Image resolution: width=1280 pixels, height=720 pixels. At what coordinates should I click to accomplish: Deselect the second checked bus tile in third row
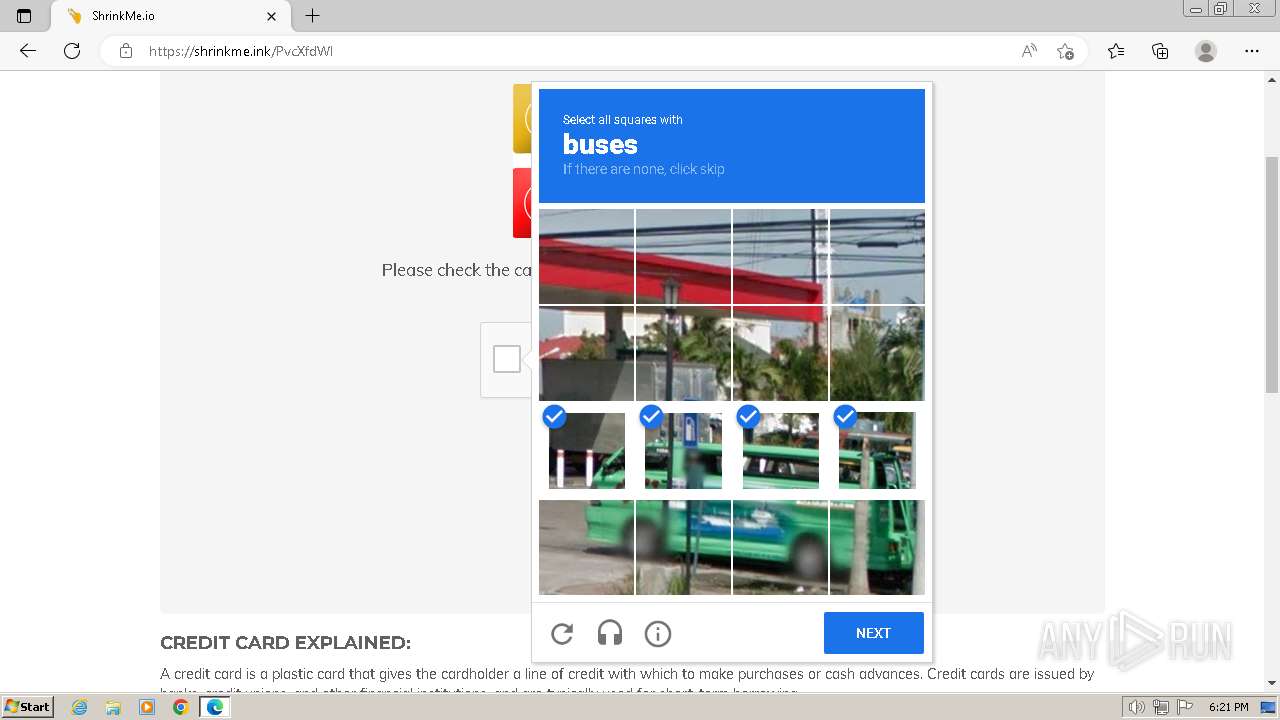point(684,451)
